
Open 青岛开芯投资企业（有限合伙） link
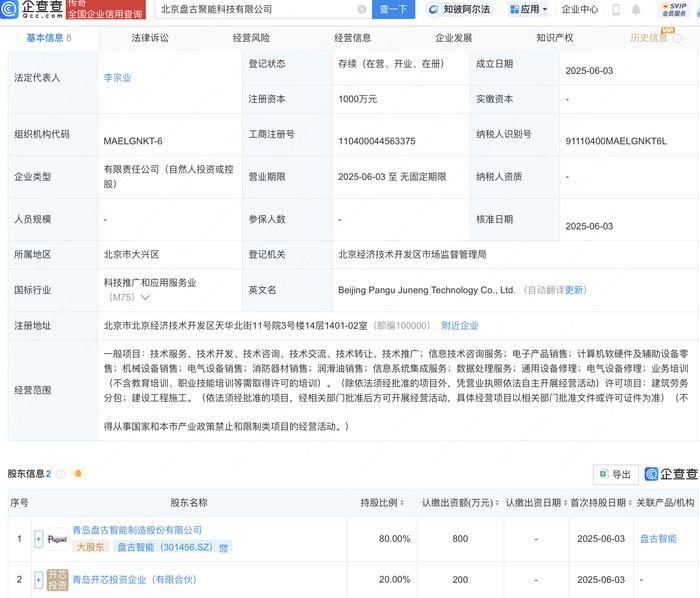tap(134, 580)
